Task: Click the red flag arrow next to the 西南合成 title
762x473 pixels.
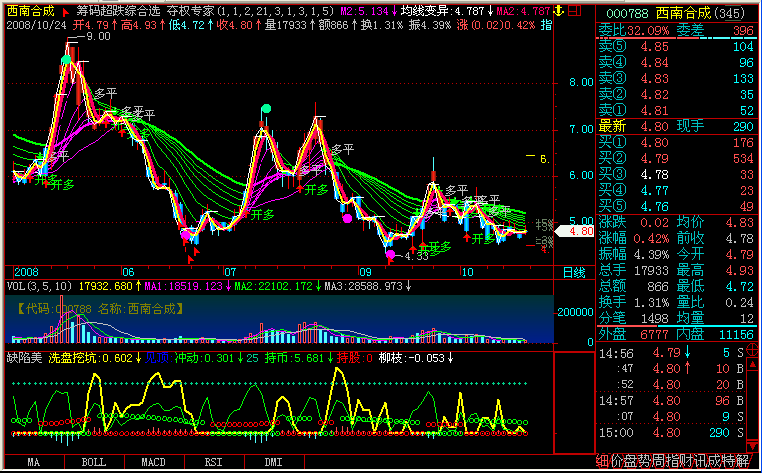Action: tap(66, 11)
